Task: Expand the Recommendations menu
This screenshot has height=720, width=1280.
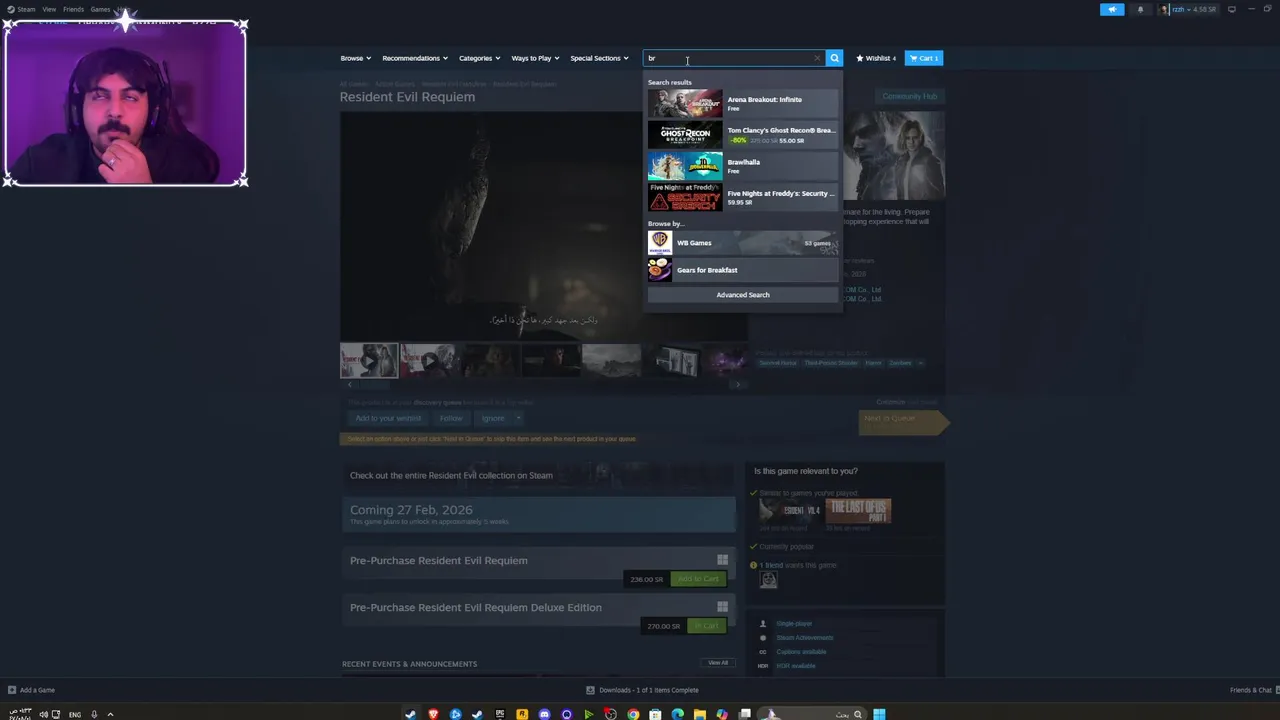Action: tap(414, 58)
